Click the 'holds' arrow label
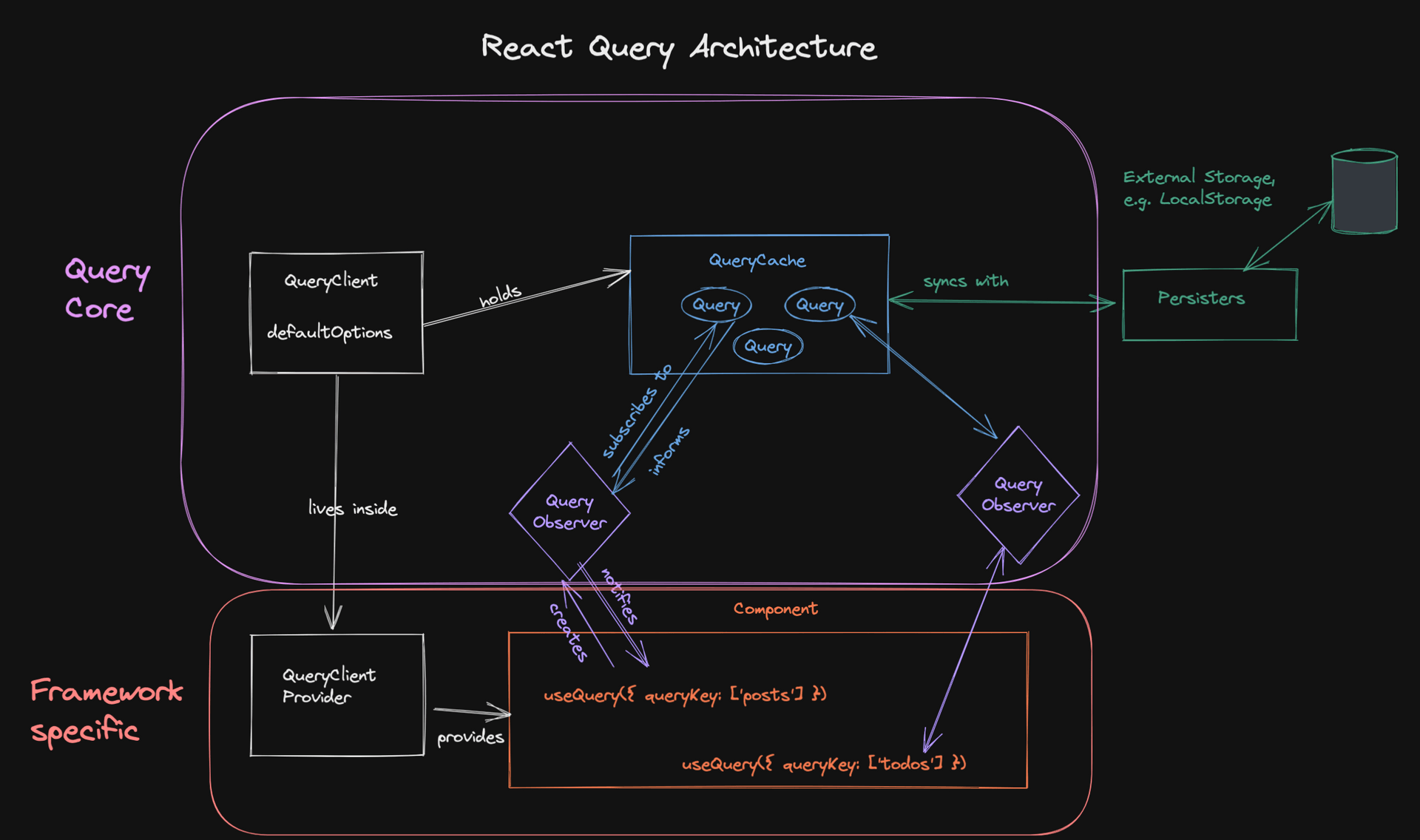The image size is (1420, 840). tap(500, 296)
